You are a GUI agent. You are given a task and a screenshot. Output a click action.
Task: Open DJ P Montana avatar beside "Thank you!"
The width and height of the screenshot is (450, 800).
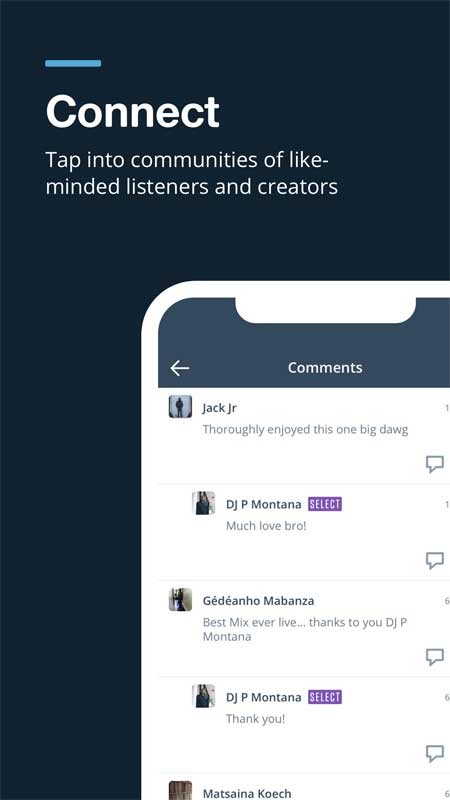click(204, 696)
